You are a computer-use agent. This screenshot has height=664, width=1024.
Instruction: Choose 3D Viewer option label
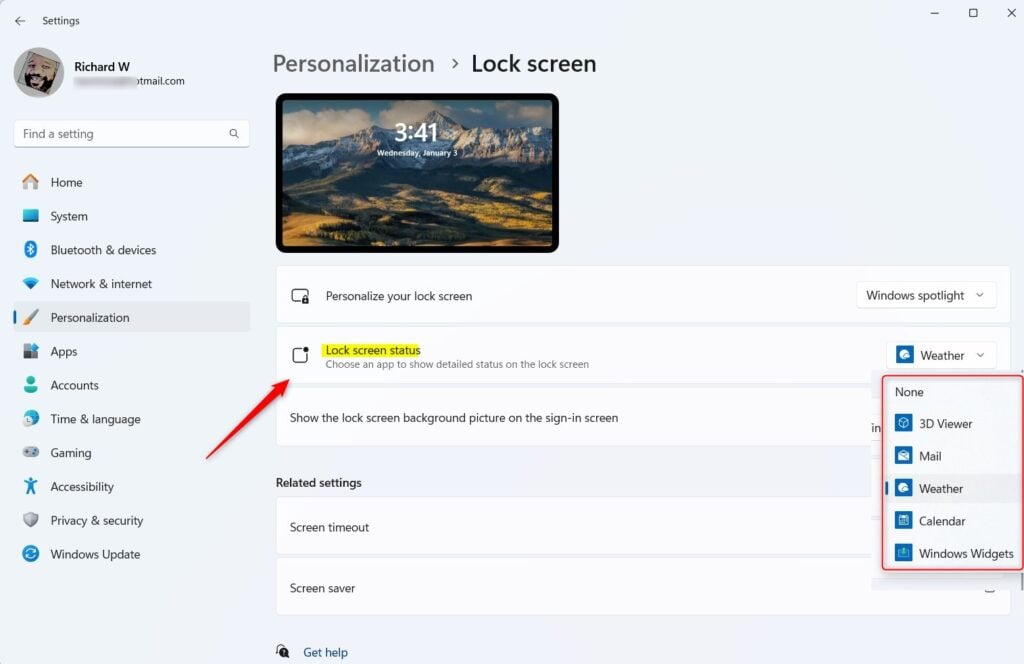(x=945, y=424)
